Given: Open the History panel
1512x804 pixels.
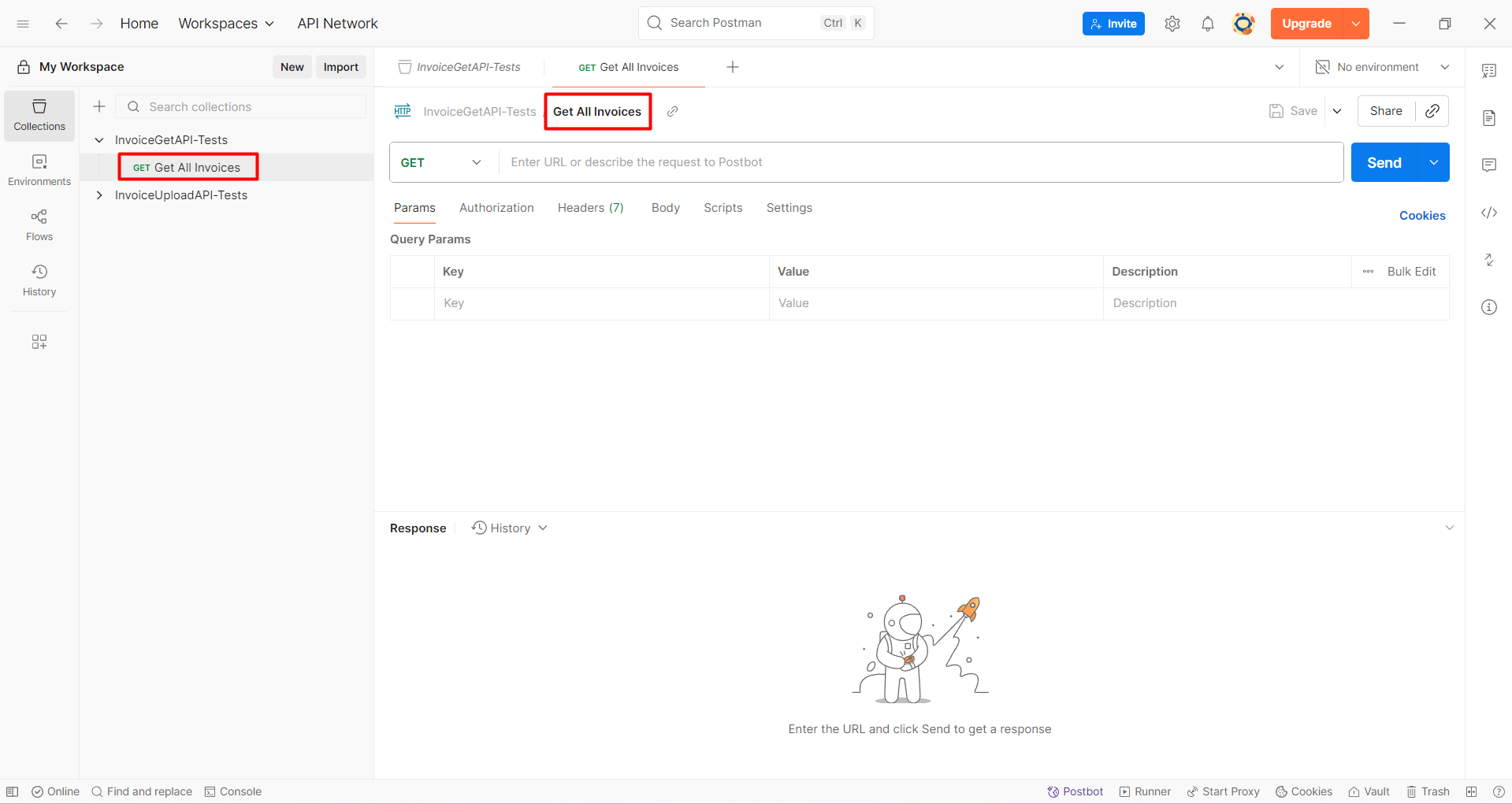Looking at the screenshot, I should click(x=39, y=280).
